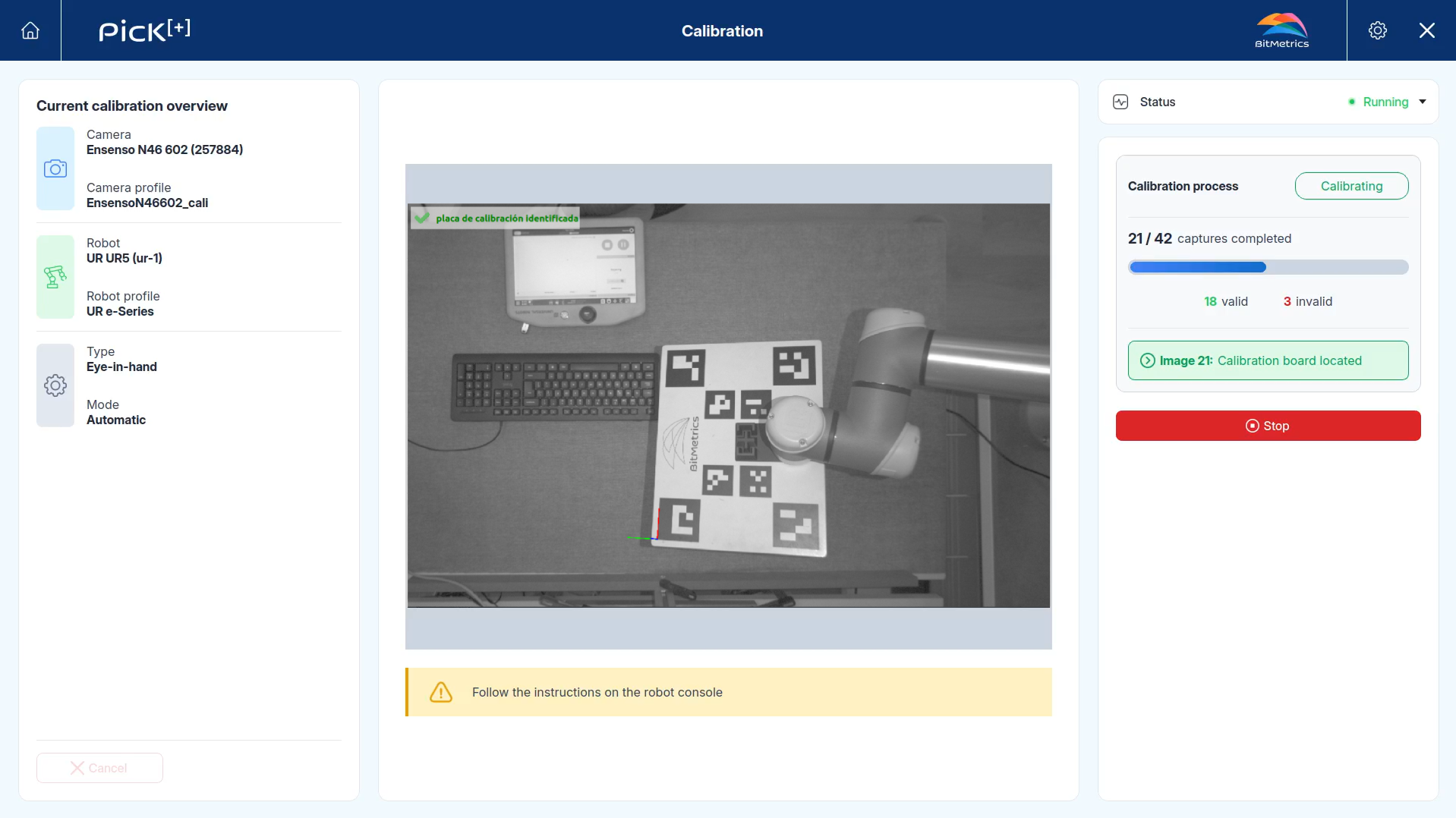Go to the home screen via house icon
1456x818 pixels.
coord(30,30)
